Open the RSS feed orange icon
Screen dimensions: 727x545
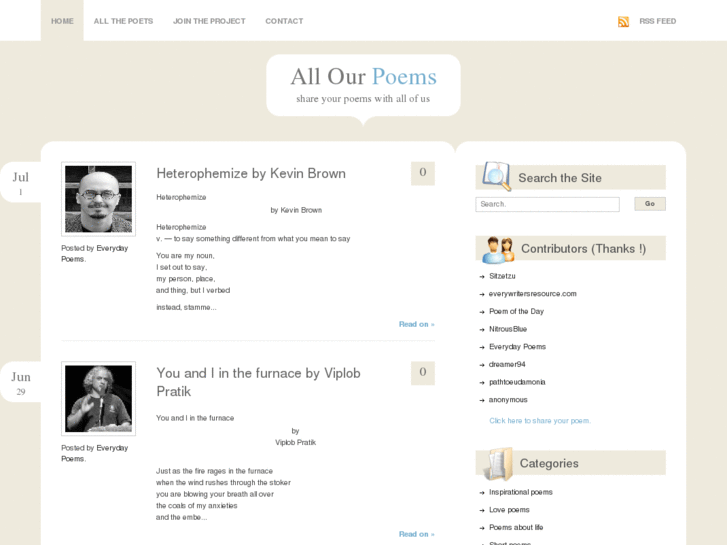point(623,21)
